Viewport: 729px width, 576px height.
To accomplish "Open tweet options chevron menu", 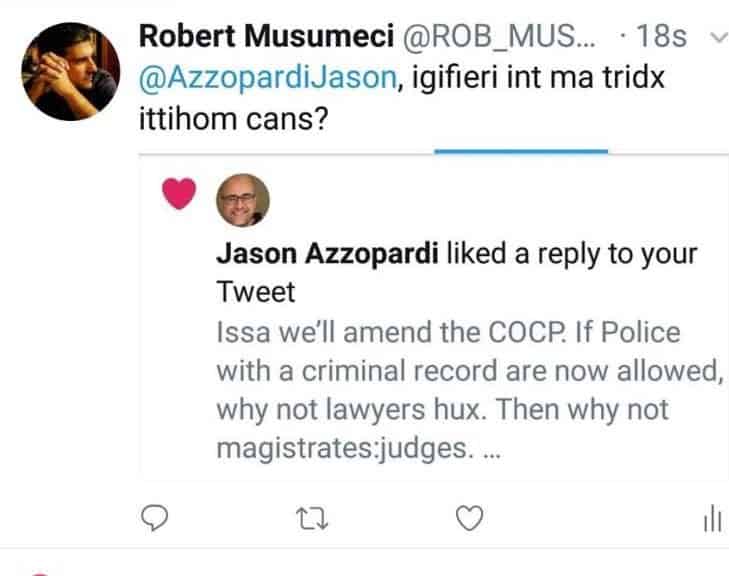I will (x=714, y=38).
